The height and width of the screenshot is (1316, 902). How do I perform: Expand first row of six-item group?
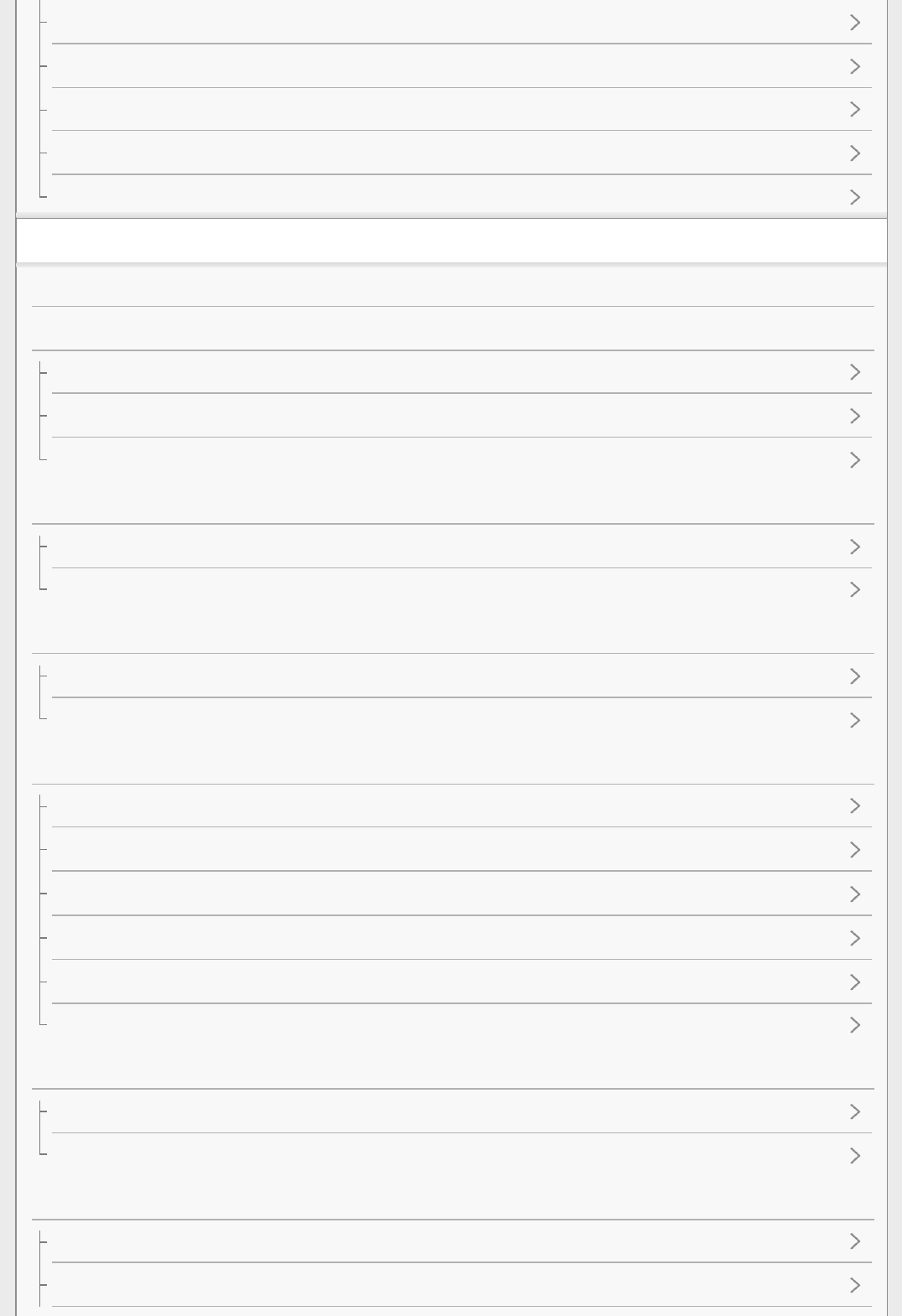tap(854, 806)
